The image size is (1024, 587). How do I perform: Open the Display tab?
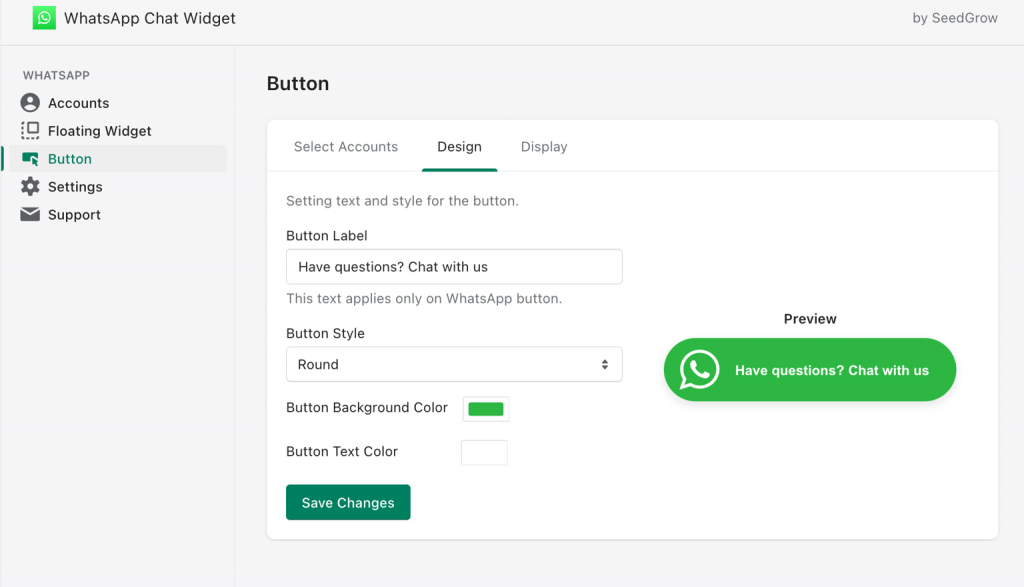point(543,146)
